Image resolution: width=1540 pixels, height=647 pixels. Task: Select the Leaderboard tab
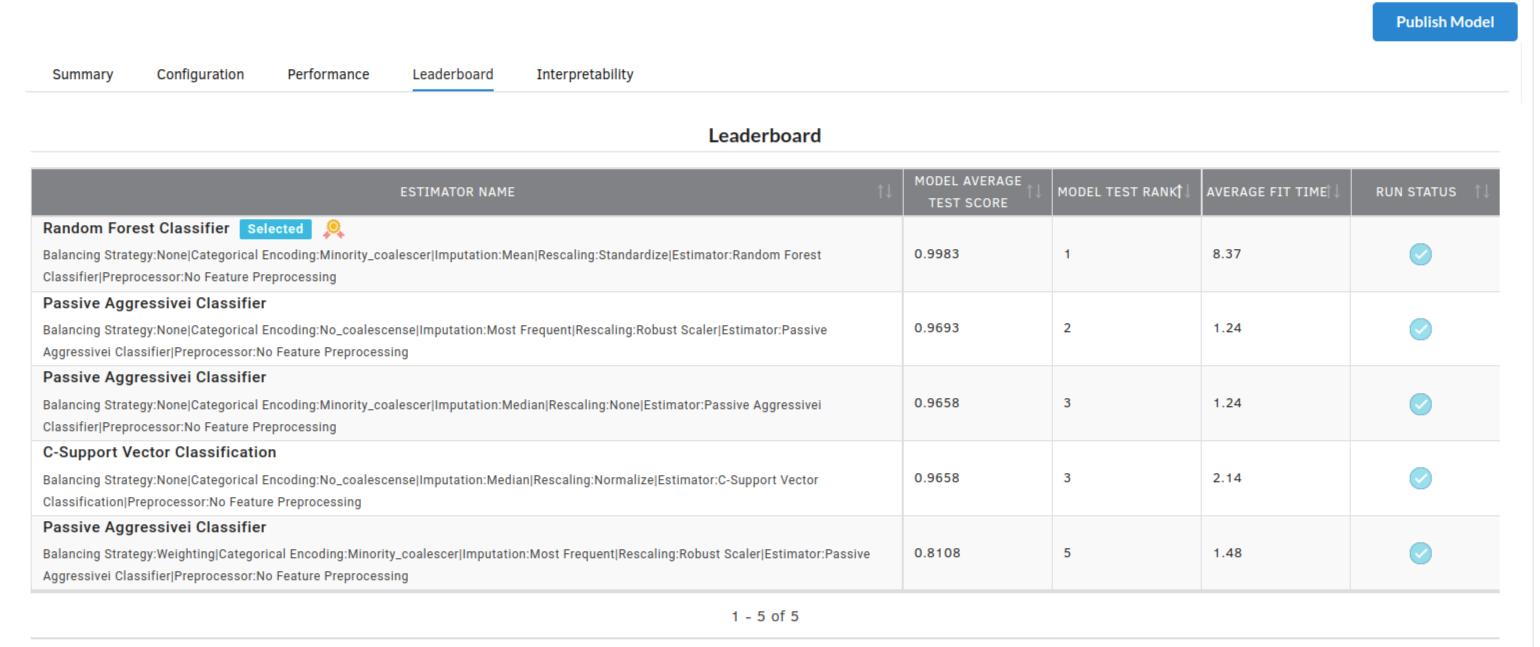[x=453, y=74]
